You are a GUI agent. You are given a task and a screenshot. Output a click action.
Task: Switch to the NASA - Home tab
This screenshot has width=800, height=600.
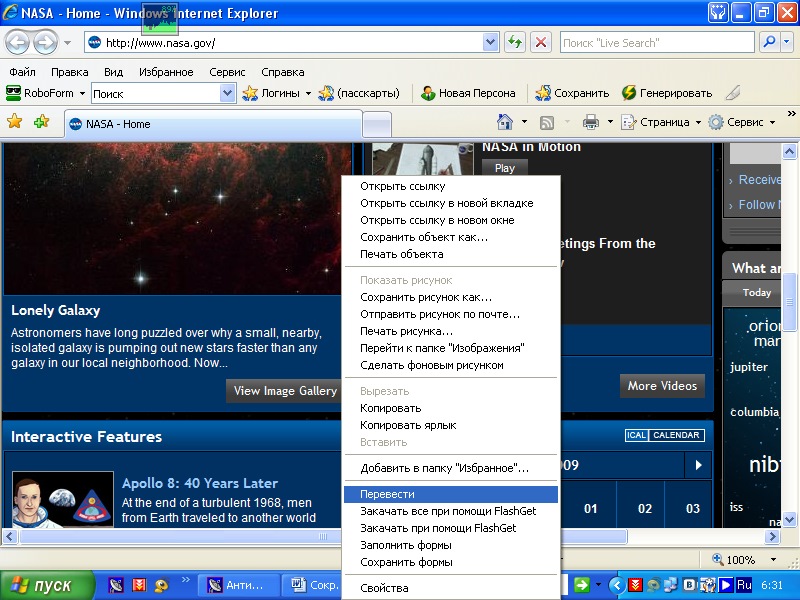[213, 124]
